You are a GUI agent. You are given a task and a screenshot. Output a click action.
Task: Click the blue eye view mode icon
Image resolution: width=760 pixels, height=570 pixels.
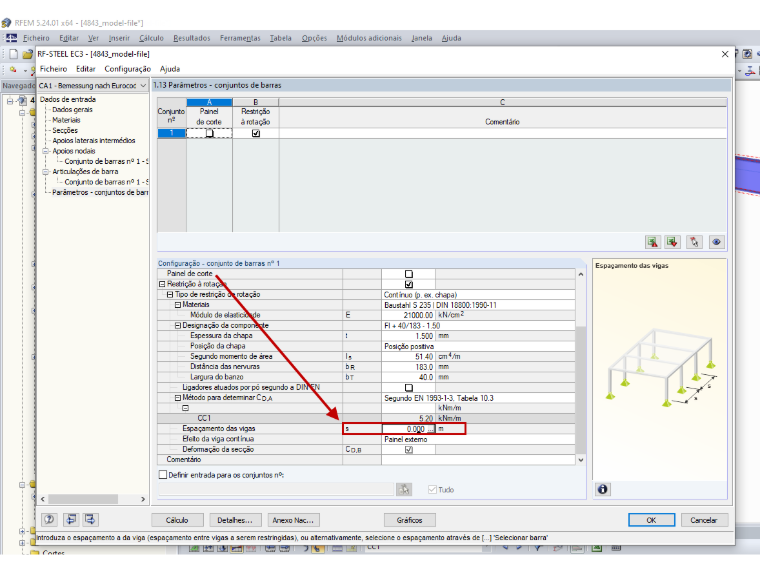(716, 242)
